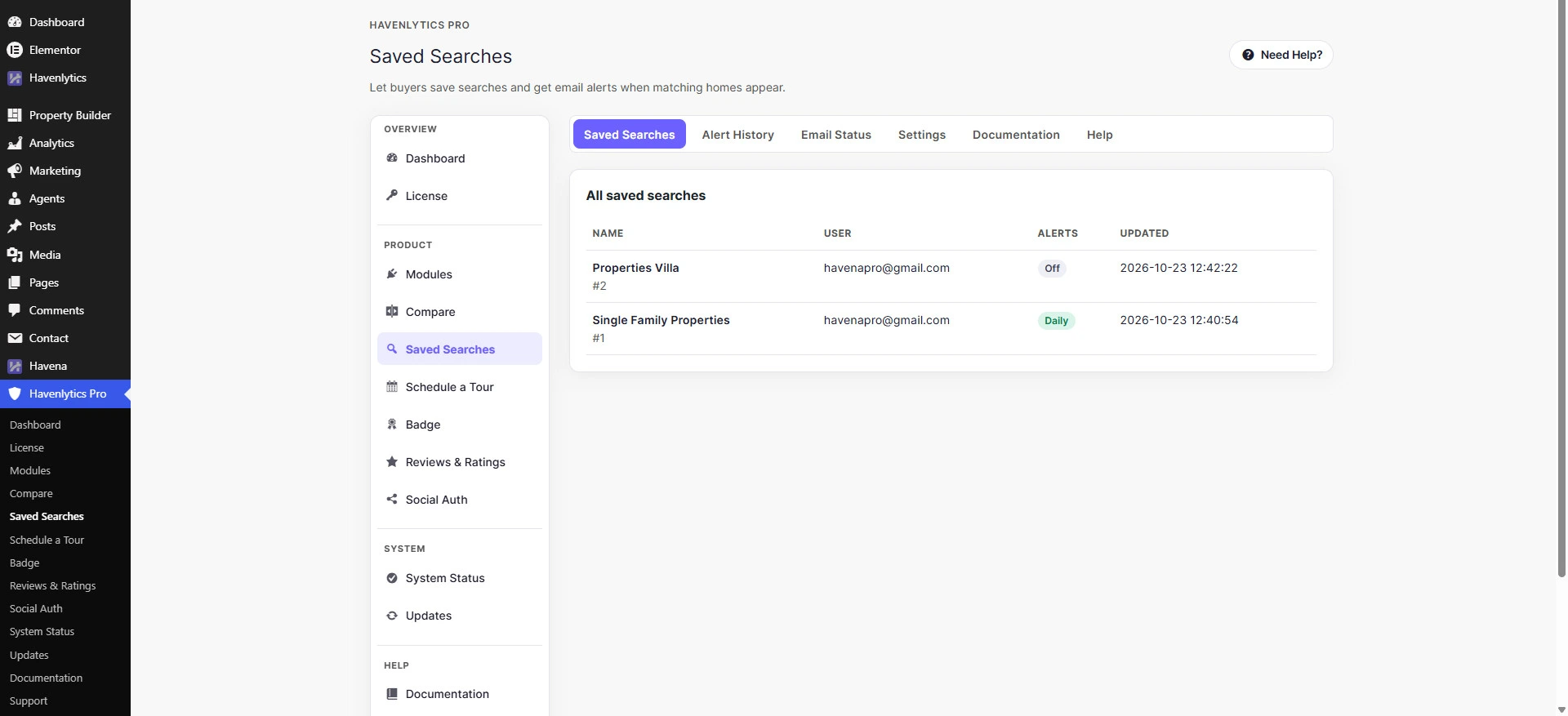Image resolution: width=1568 pixels, height=716 pixels.
Task: Click the Daily alert badge
Action: coord(1056,320)
